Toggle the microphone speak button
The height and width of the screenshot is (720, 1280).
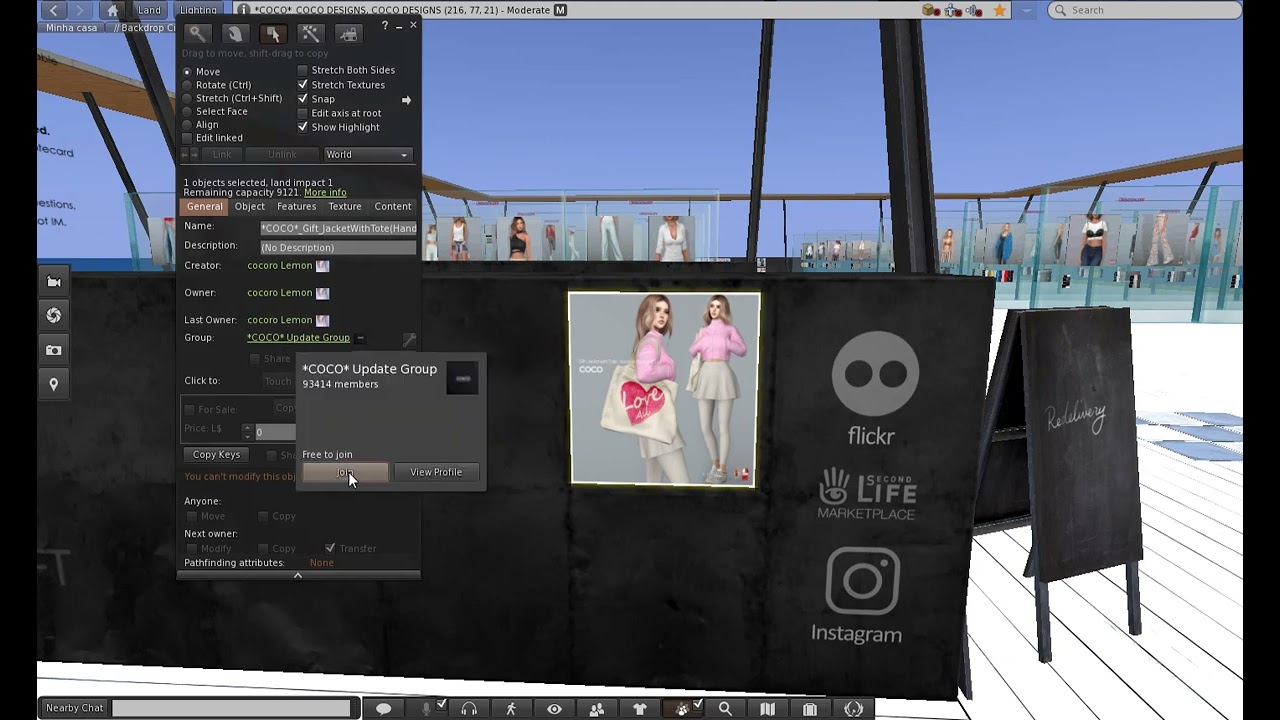[427, 708]
